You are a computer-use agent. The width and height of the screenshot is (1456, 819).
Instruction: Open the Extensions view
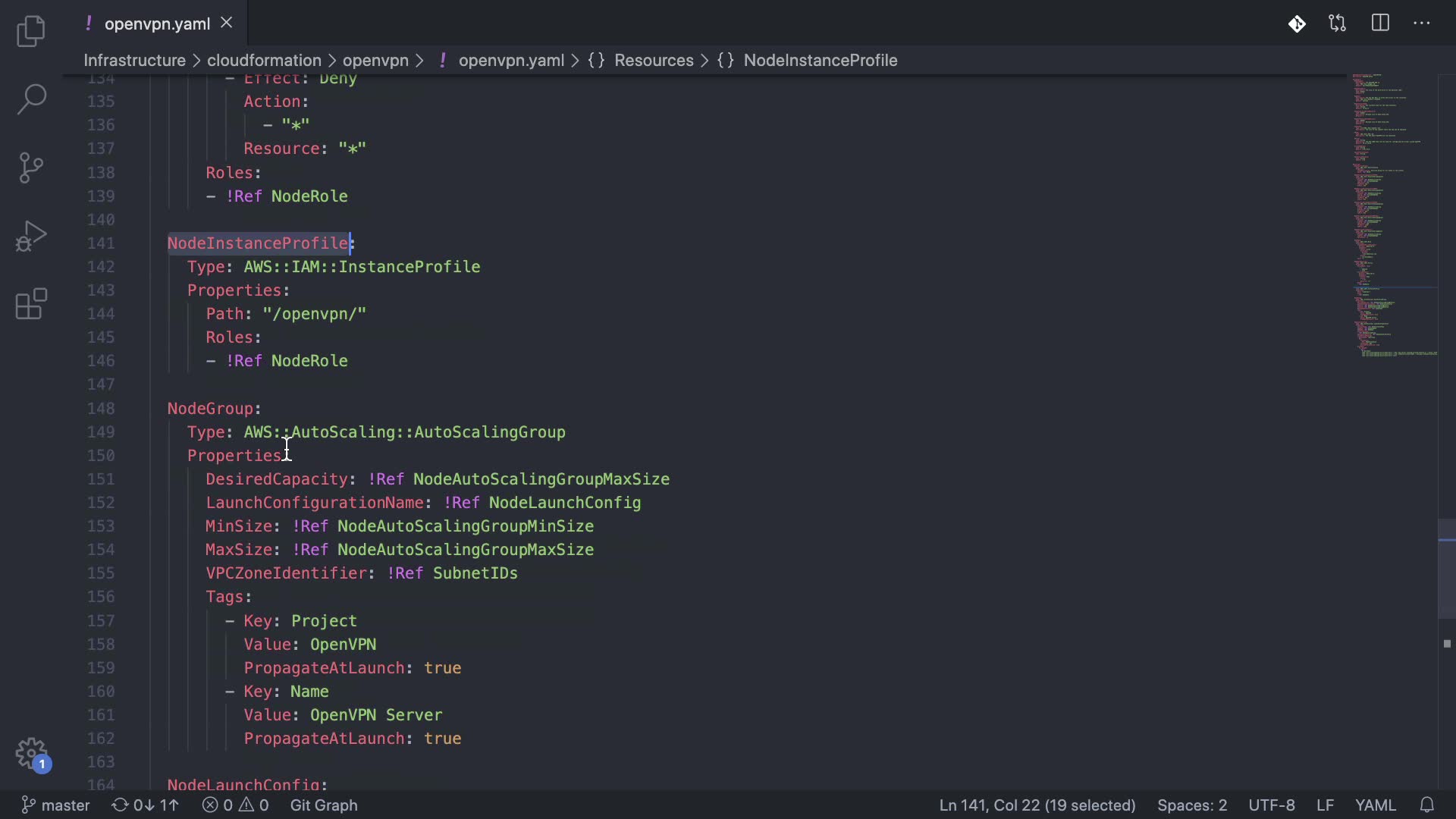click(31, 304)
